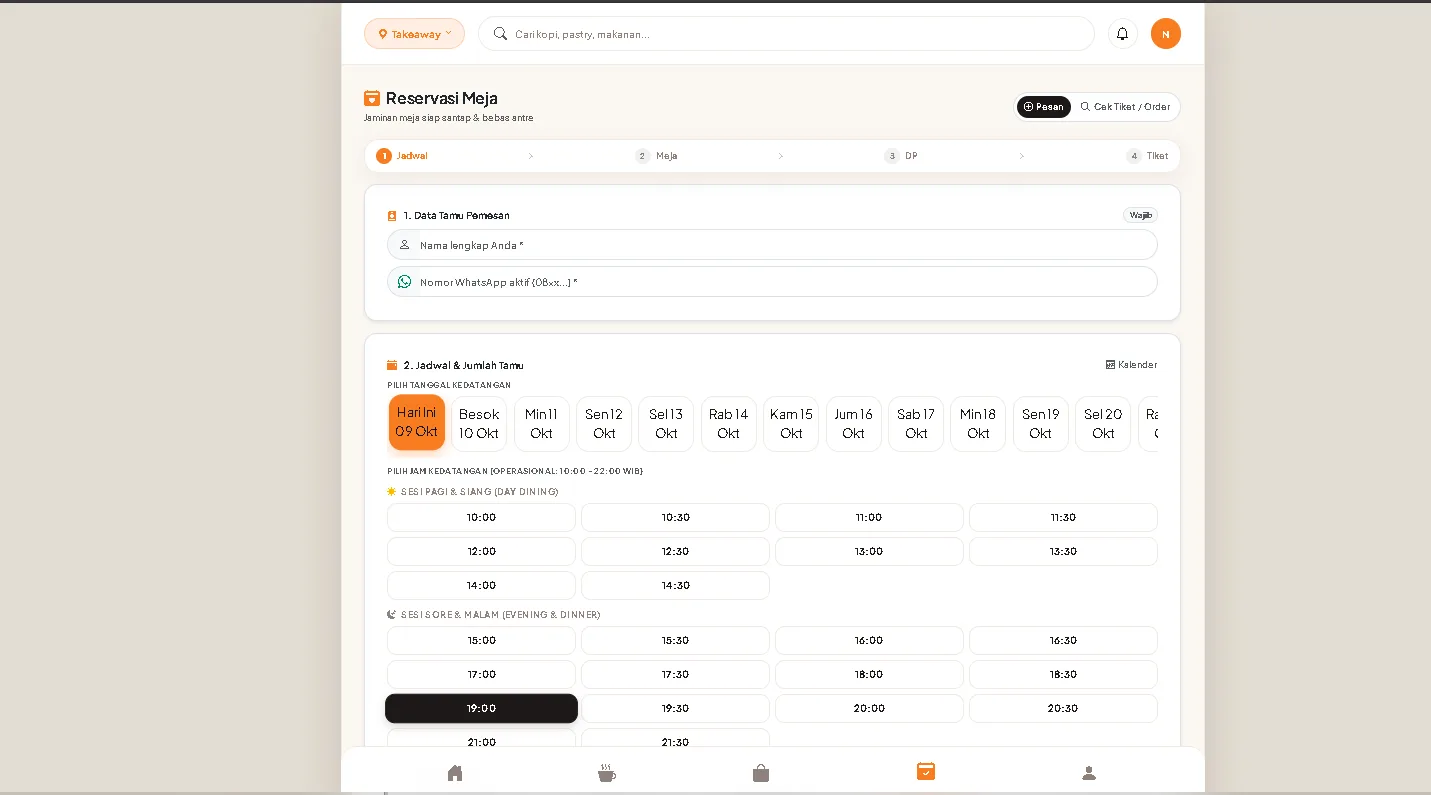Click the Nama lengkap Anda input field

772,245
